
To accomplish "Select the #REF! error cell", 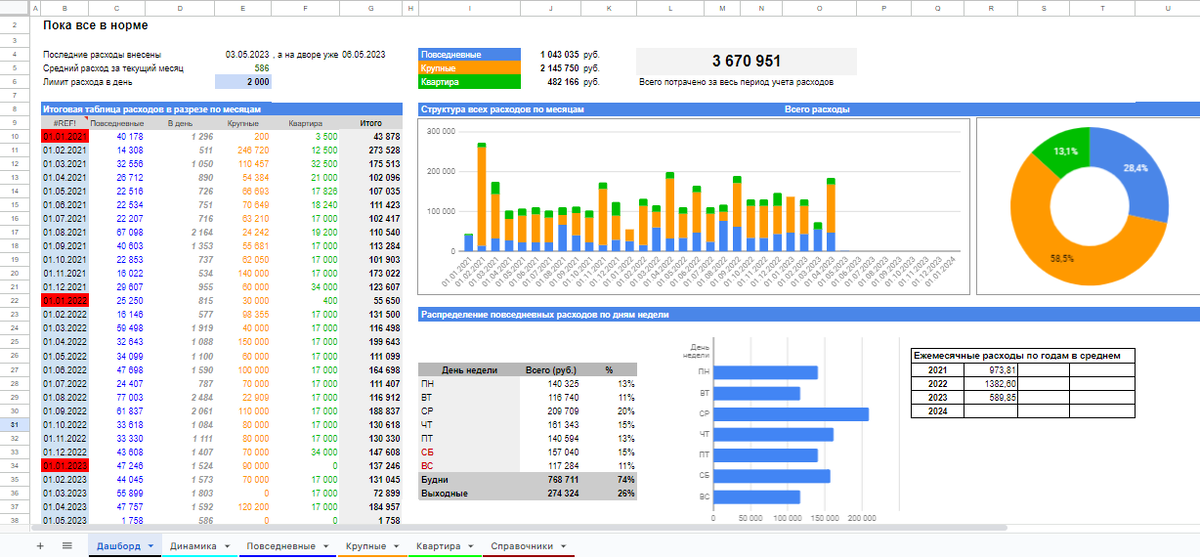I will coord(65,123).
